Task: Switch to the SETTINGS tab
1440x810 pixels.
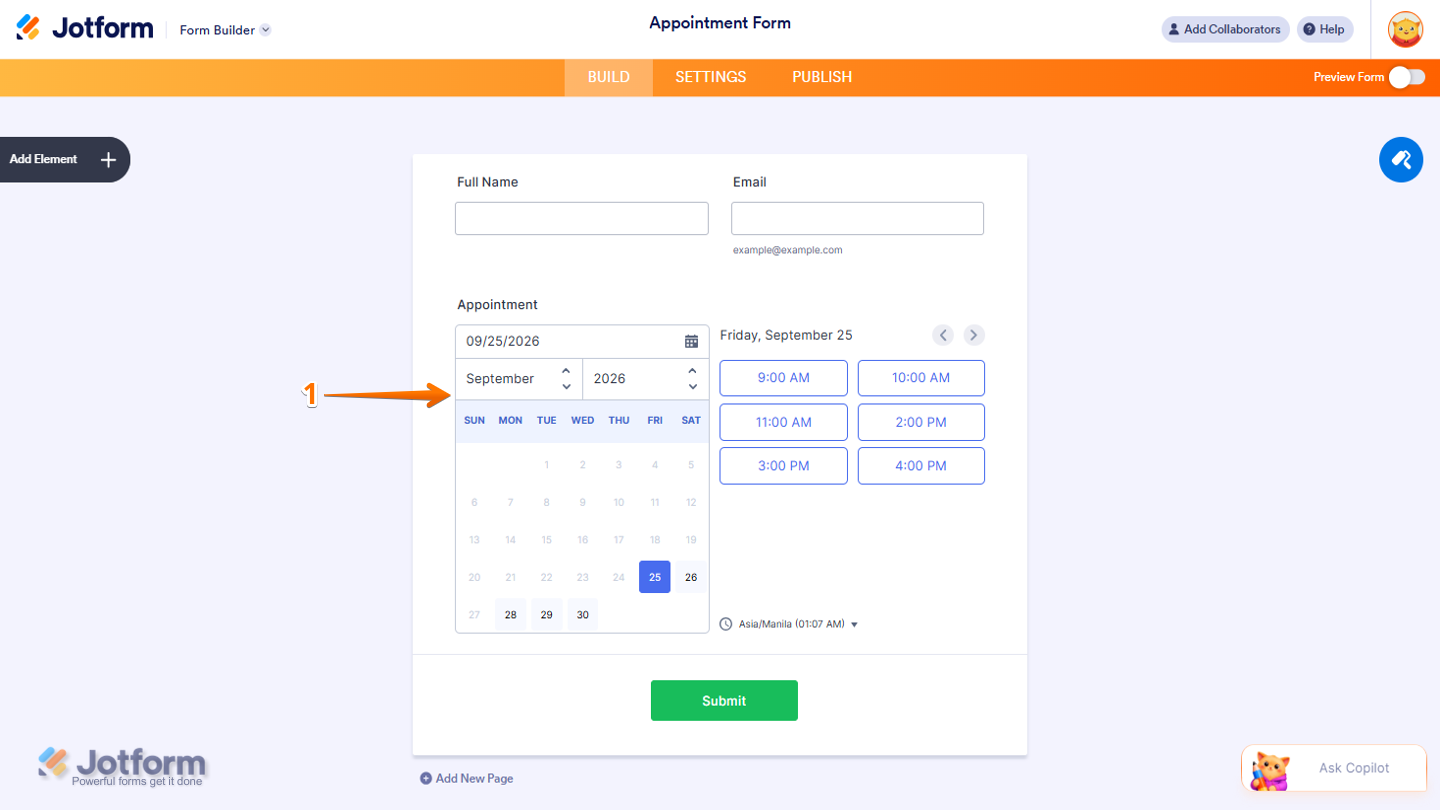Action: tap(711, 77)
